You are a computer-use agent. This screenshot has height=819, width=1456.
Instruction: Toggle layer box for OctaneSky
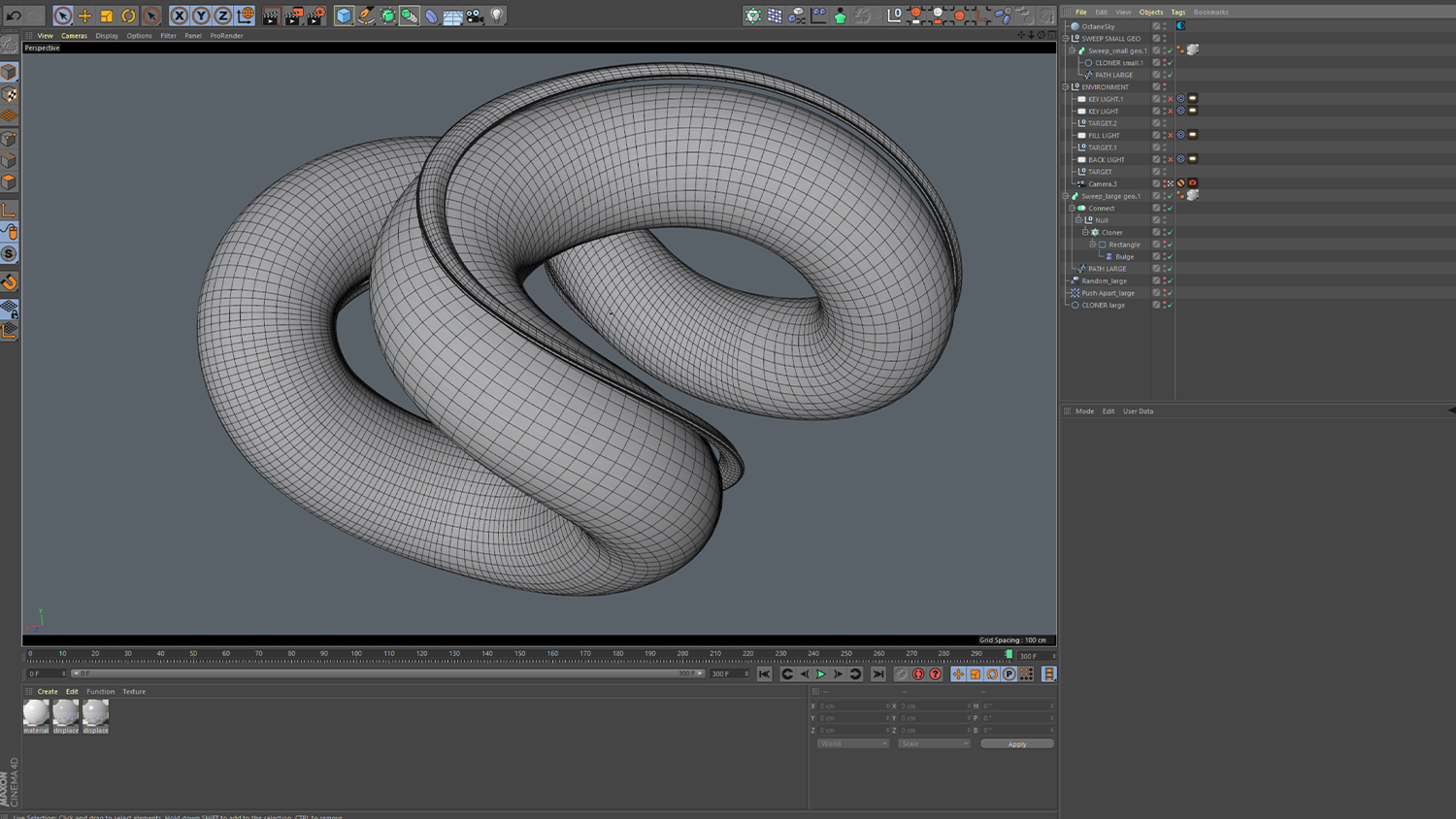1156,26
